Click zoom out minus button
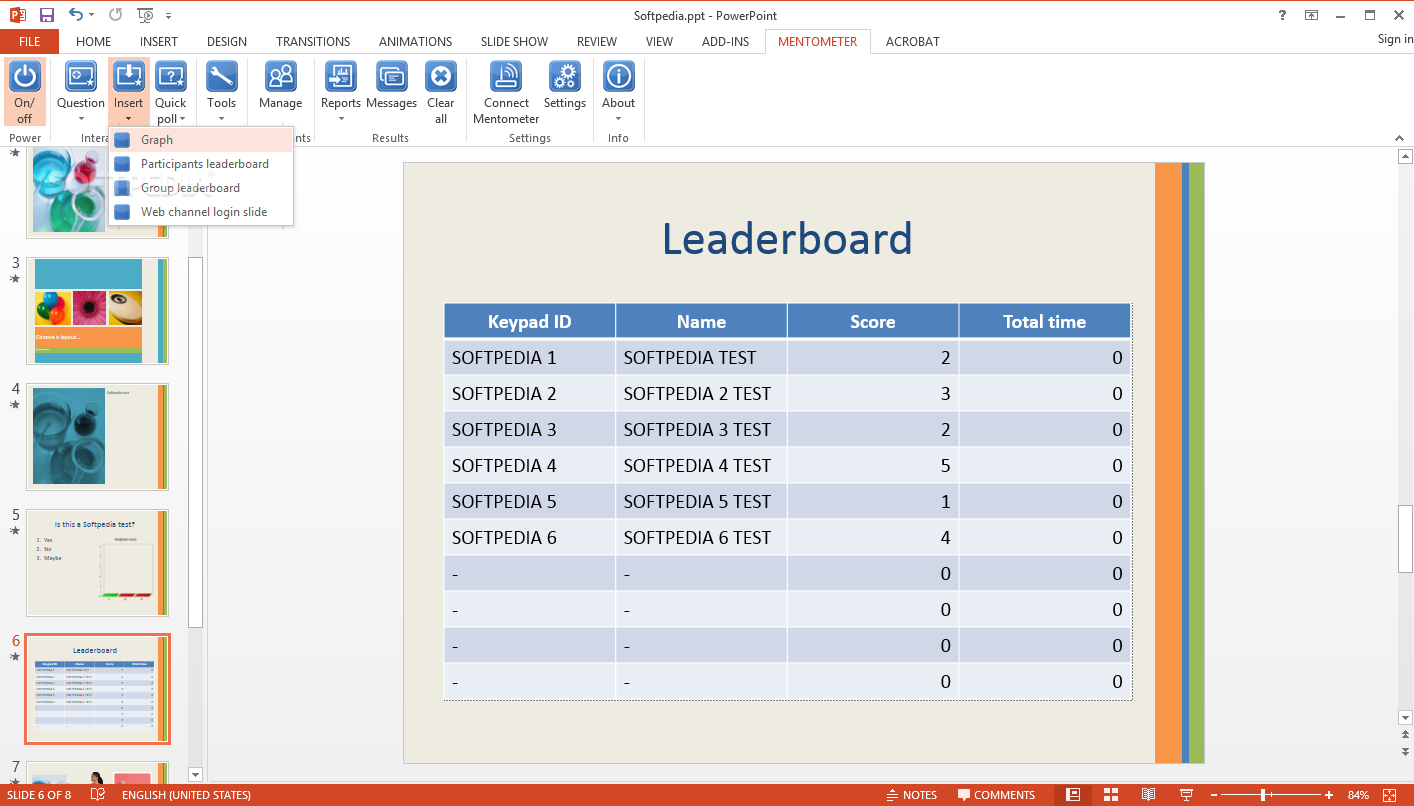This screenshot has width=1414, height=806. coord(1214,795)
